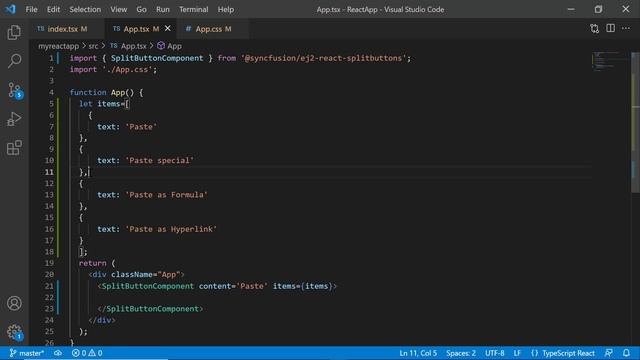The height and width of the screenshot is (360, 640).
Task: Click the VS Code logo icon
Action: pos(10,9)
